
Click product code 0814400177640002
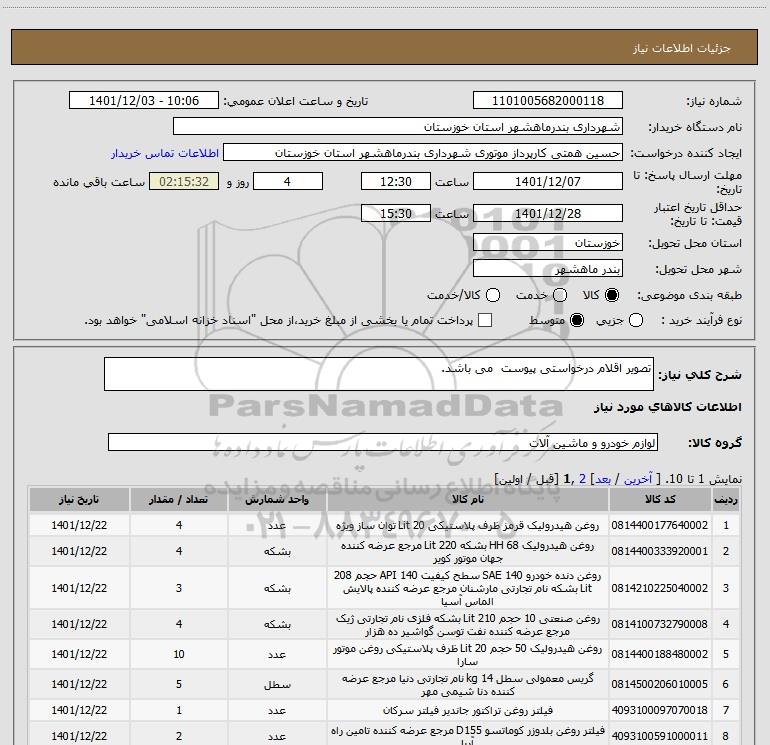(660, 525)
